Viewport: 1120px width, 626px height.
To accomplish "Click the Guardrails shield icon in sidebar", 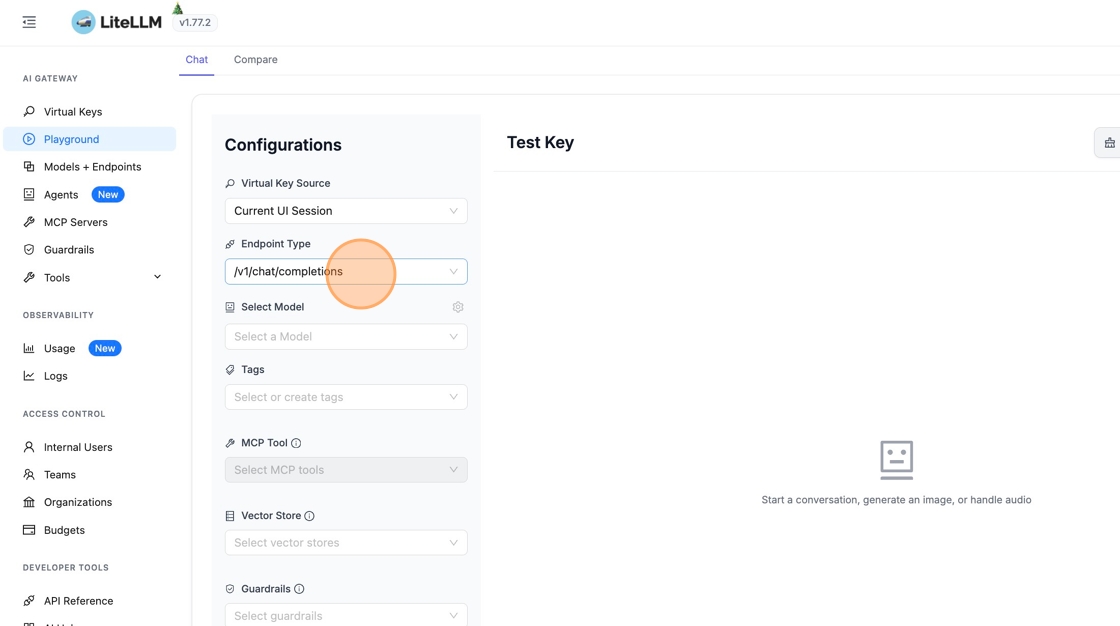I will [x=29, y=249].
